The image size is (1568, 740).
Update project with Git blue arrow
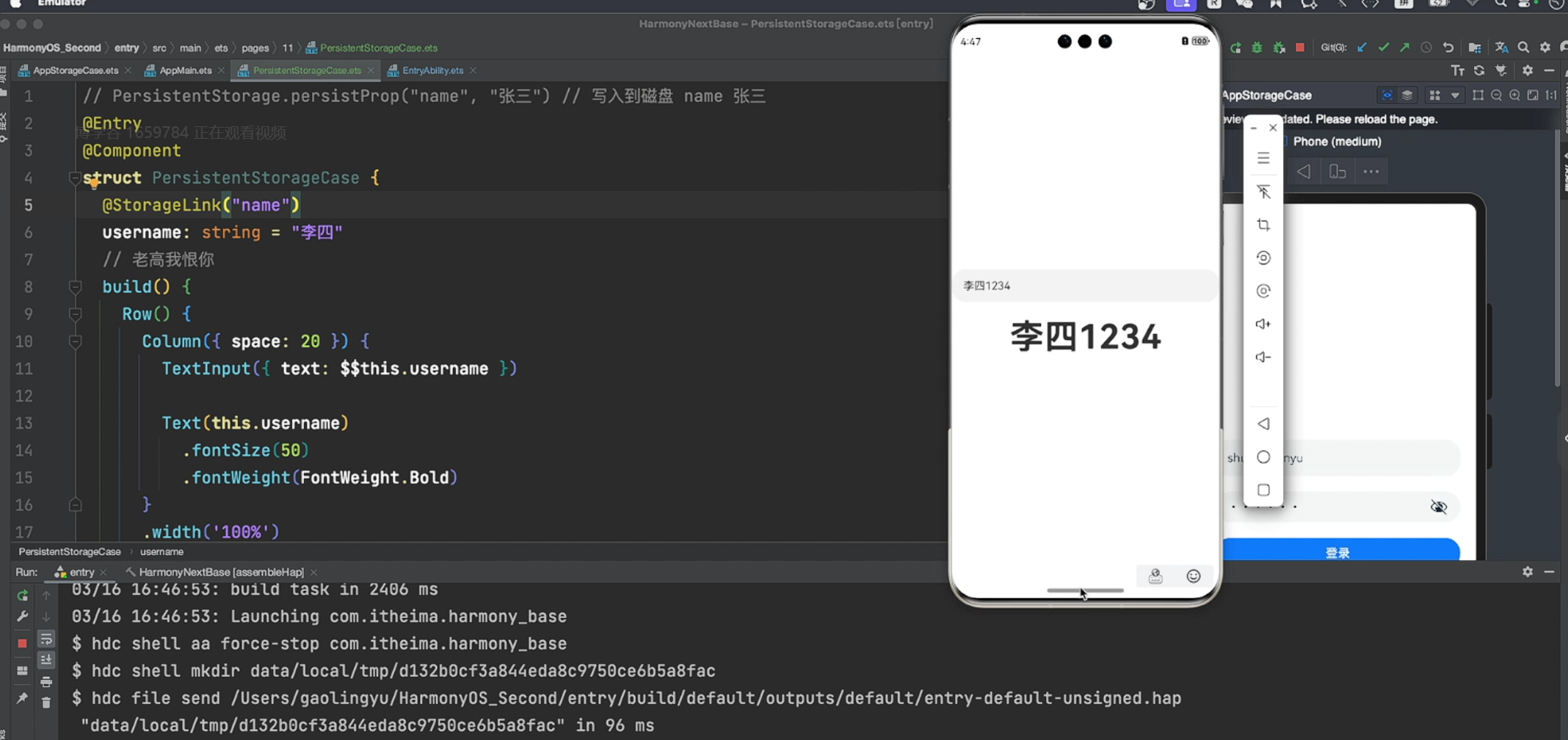click(1362, 48)
